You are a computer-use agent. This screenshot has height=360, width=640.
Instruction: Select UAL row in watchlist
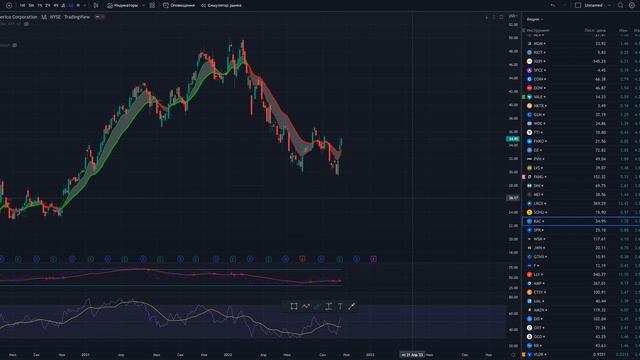(581, 301)
